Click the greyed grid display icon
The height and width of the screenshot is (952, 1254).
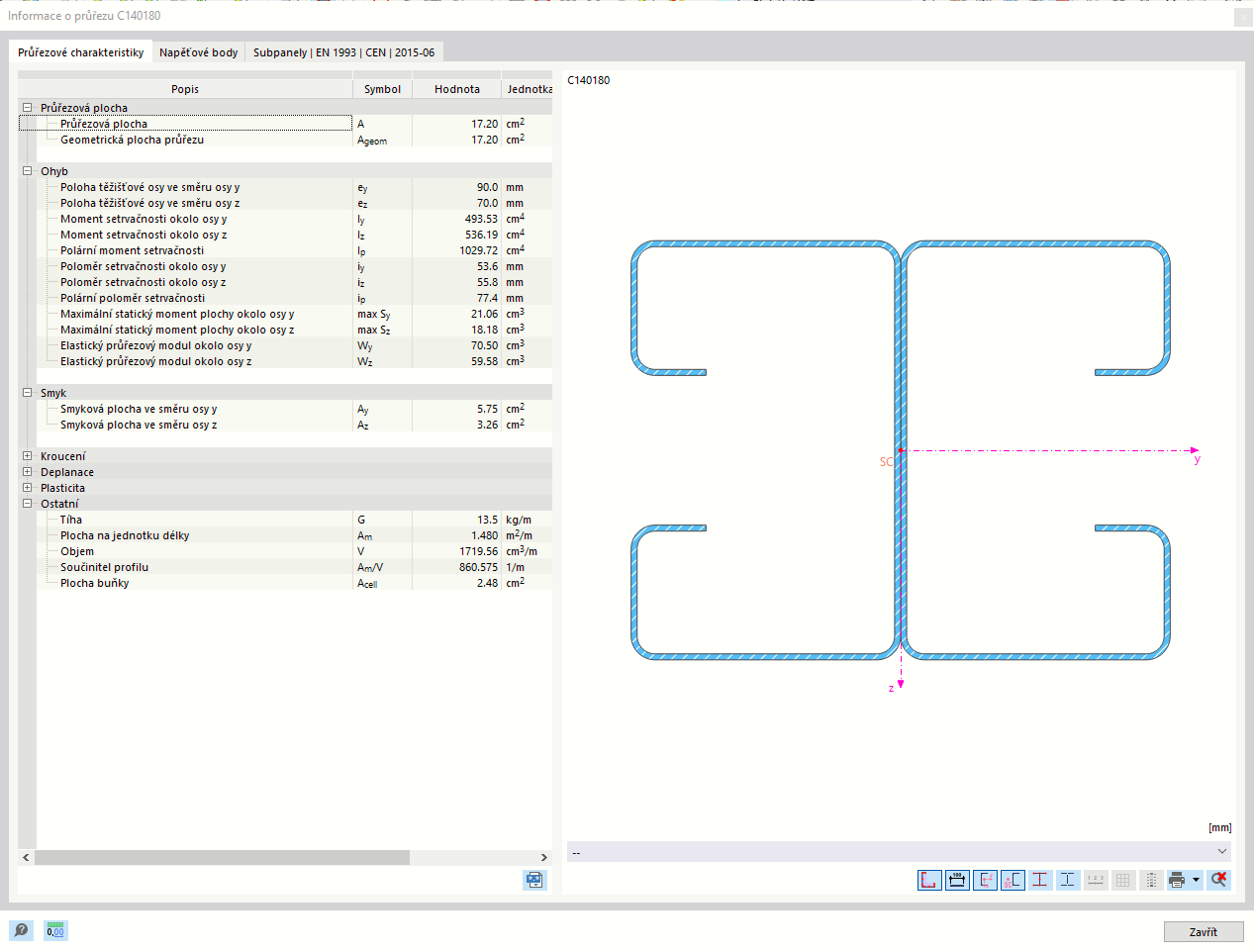[1123, 880]
